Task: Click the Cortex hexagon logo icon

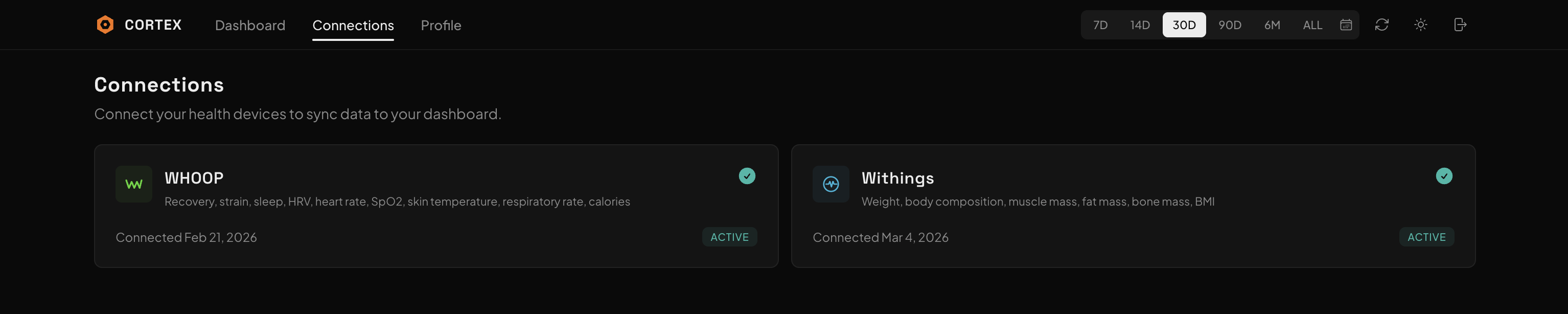Action: 105,25
